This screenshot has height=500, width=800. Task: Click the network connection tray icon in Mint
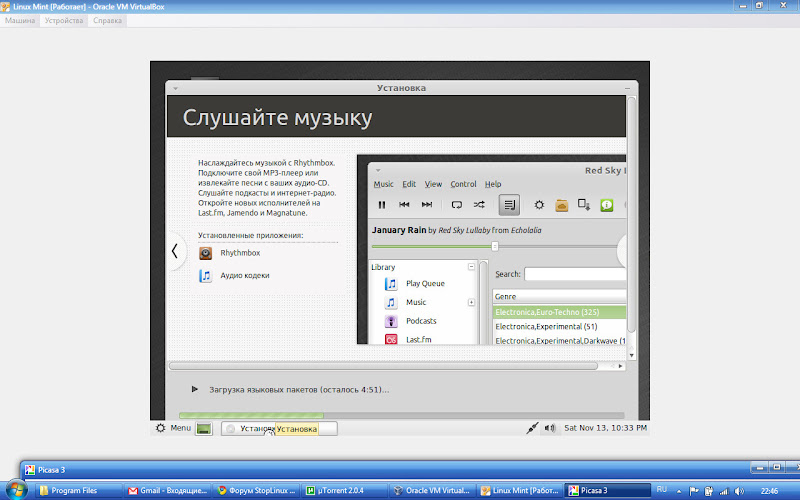(x=532, y=428)
